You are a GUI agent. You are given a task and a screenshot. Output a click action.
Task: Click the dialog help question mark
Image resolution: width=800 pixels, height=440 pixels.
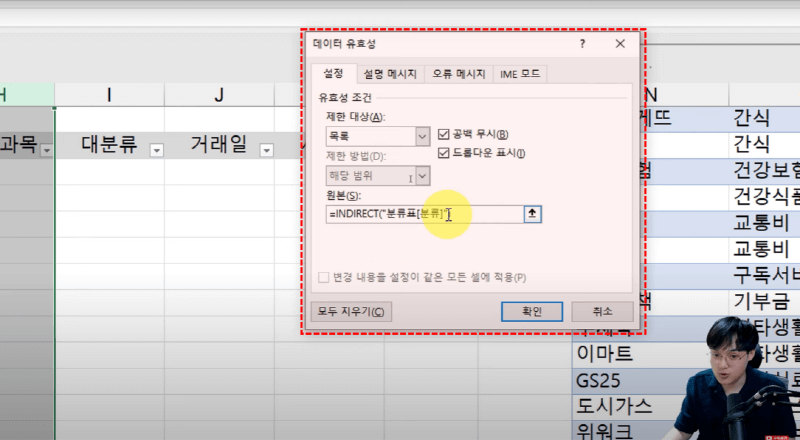[x=582, y=44]
